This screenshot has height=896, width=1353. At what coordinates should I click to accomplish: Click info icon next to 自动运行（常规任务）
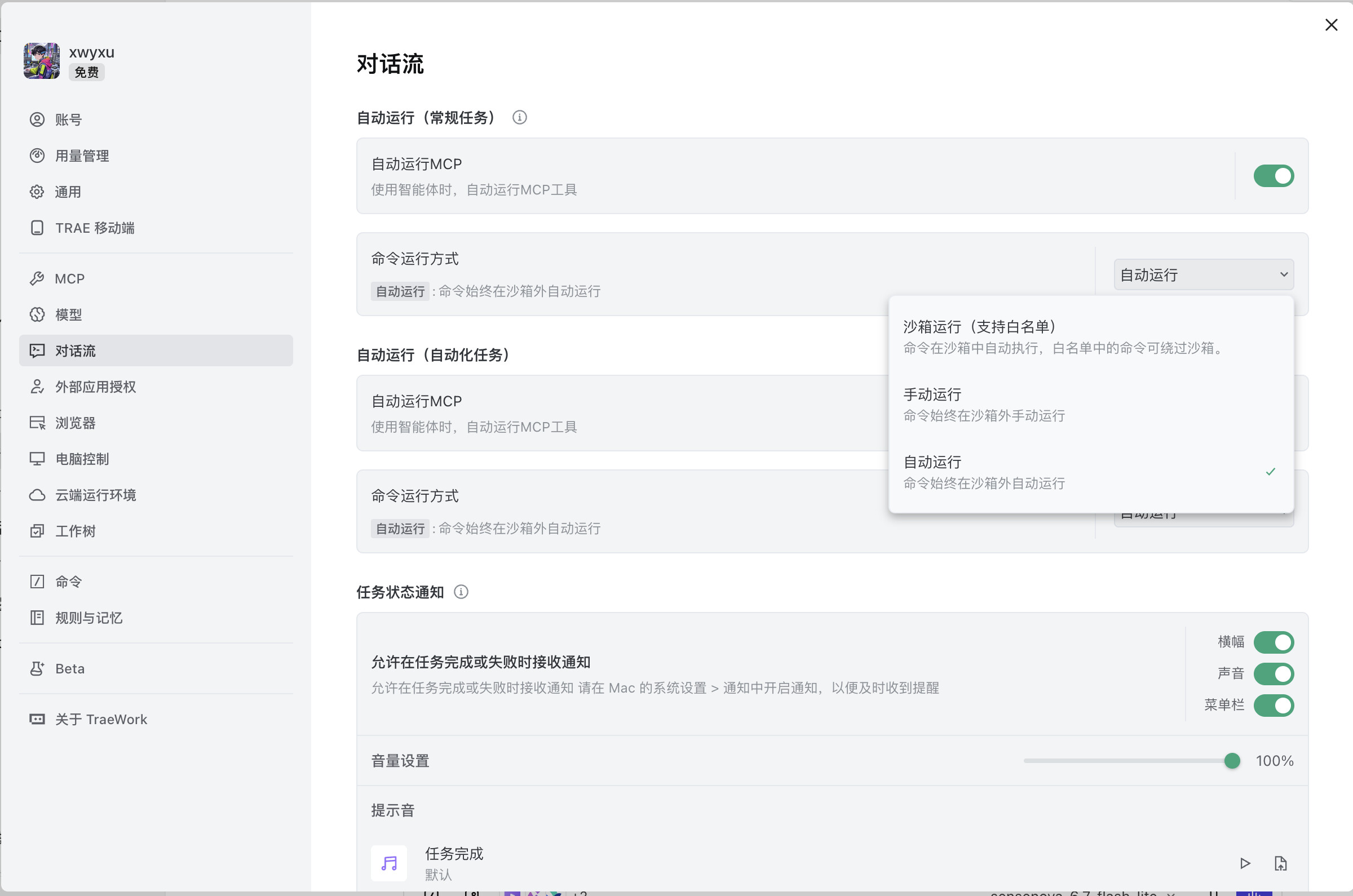click(519, 117)
